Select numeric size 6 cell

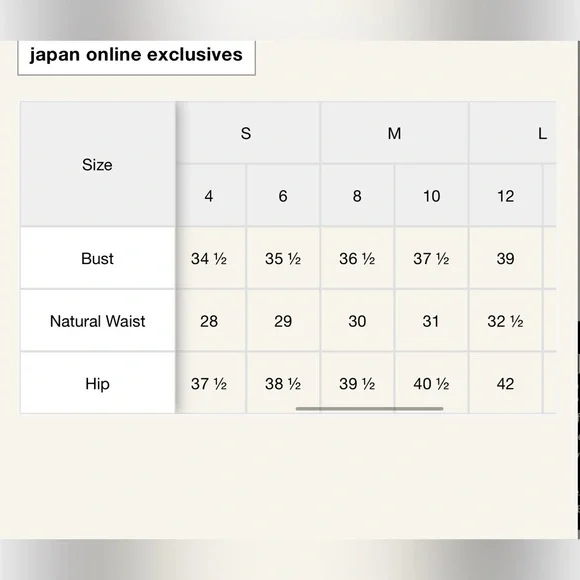[283, 196]
